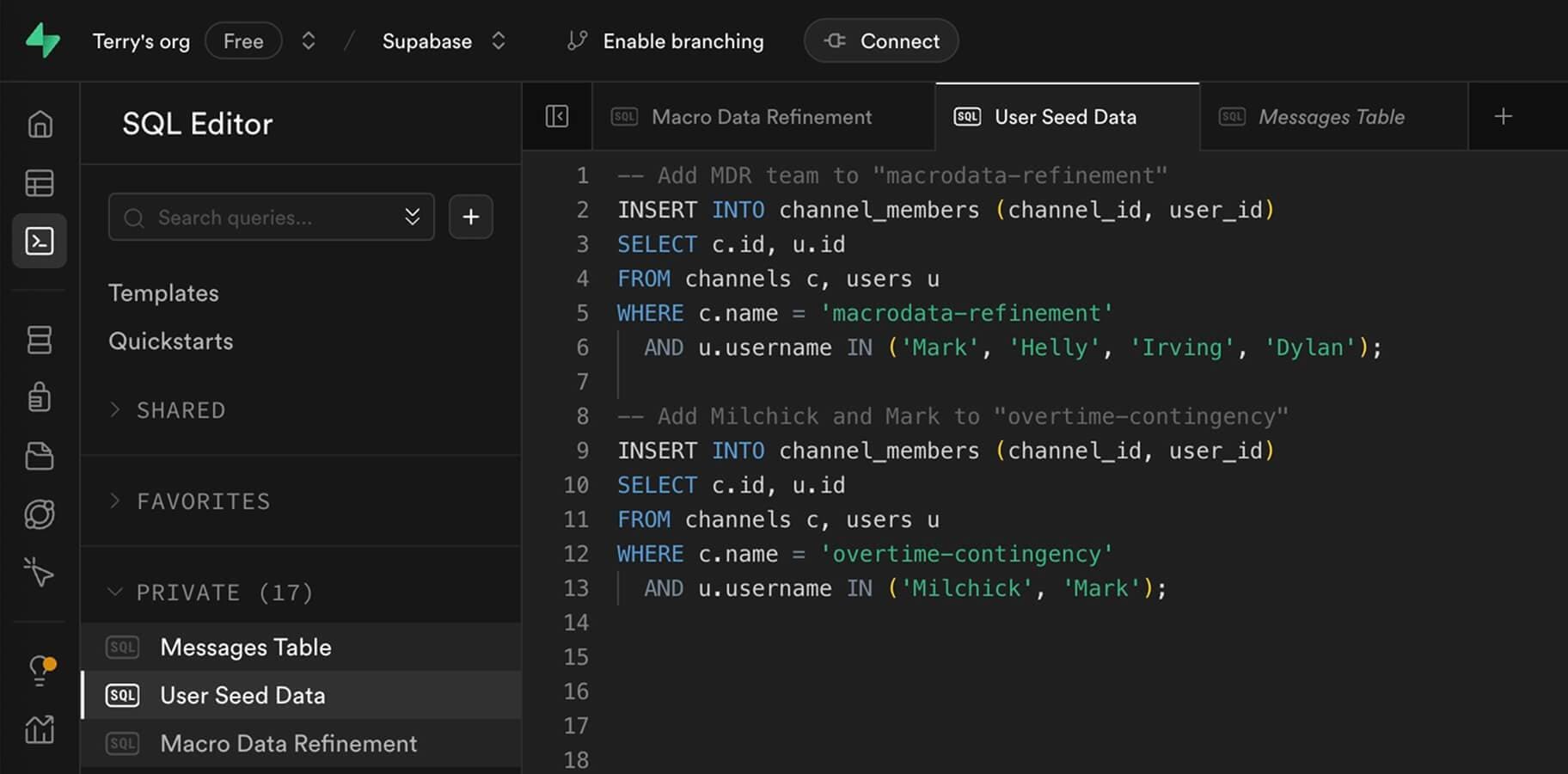Click the Connect button

pos(881,41)
